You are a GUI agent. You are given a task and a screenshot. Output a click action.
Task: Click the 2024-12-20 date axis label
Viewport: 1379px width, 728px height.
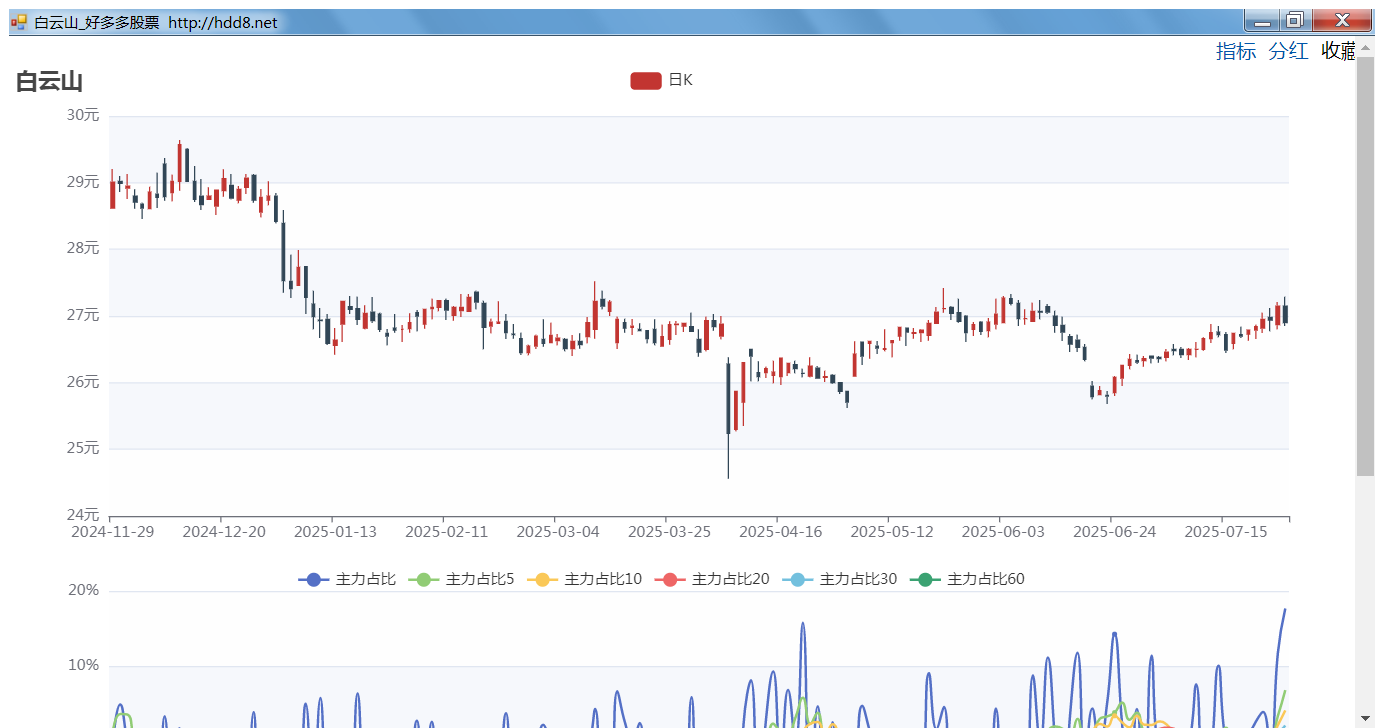[x=224, y=531]
